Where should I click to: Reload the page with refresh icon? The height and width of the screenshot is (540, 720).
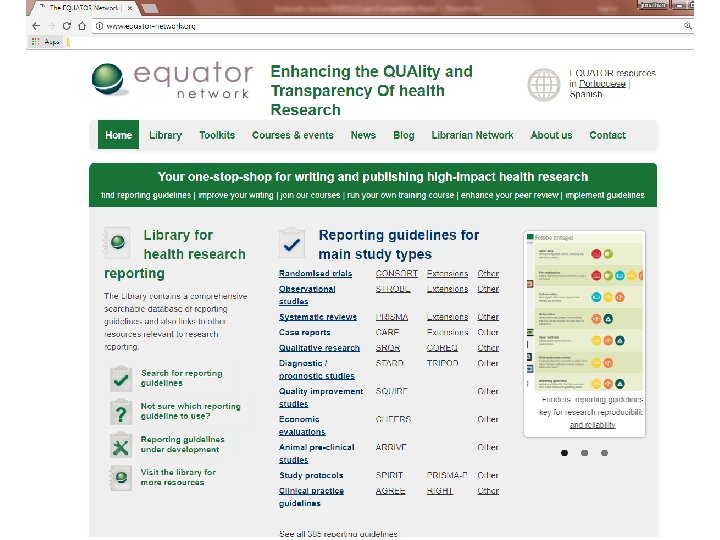coord(67,26)
